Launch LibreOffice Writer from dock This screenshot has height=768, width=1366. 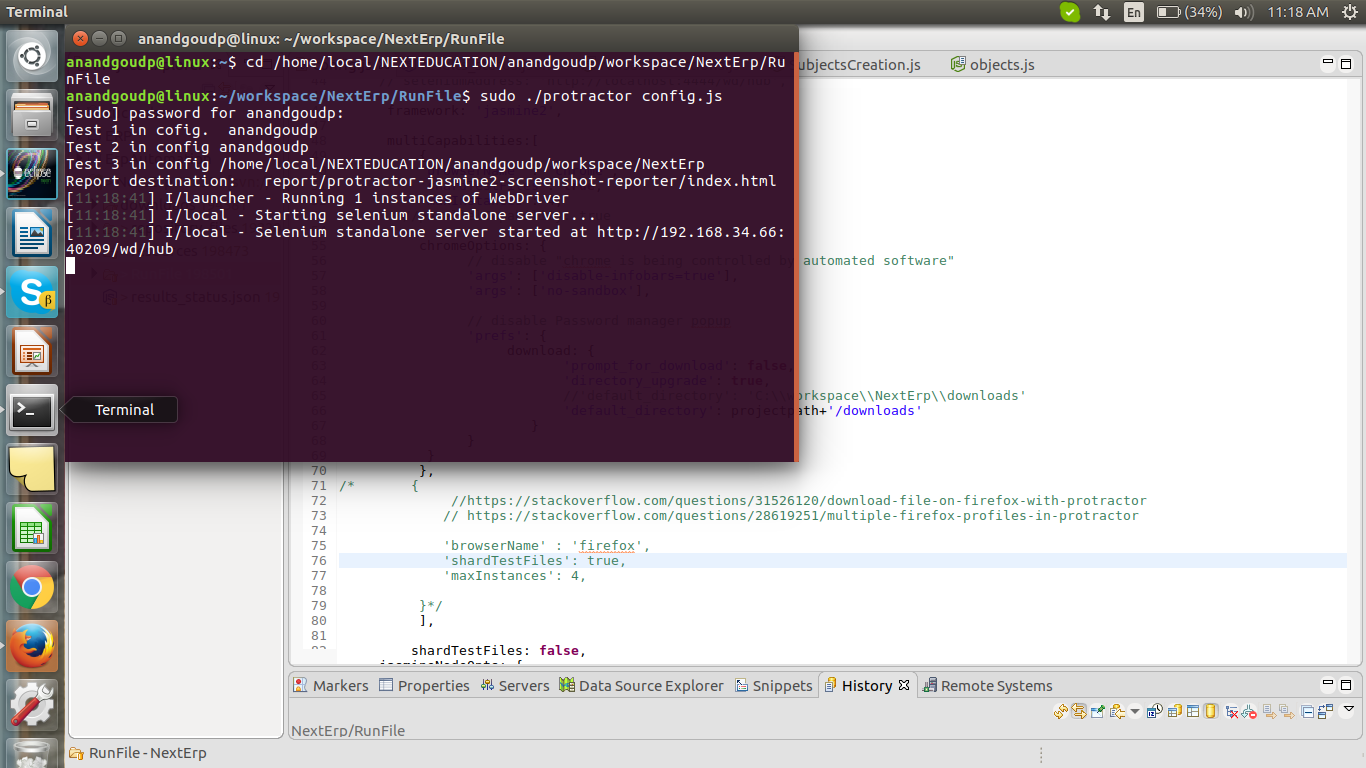tap(33, 234)
